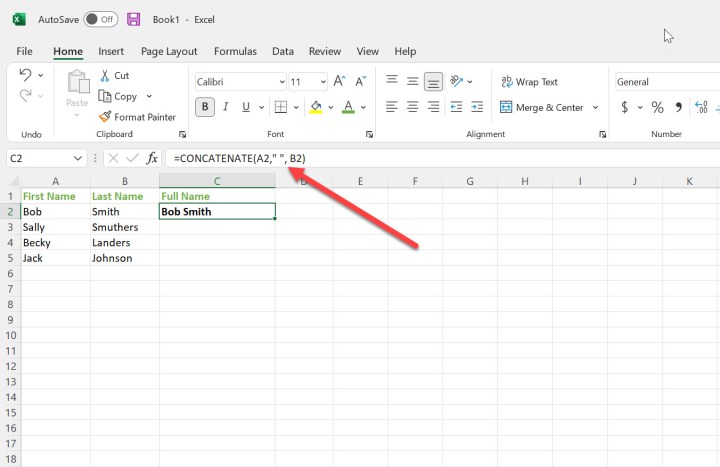Activate the Format Painter brush
Screen dimensions: 720x467
click(105, 117)
